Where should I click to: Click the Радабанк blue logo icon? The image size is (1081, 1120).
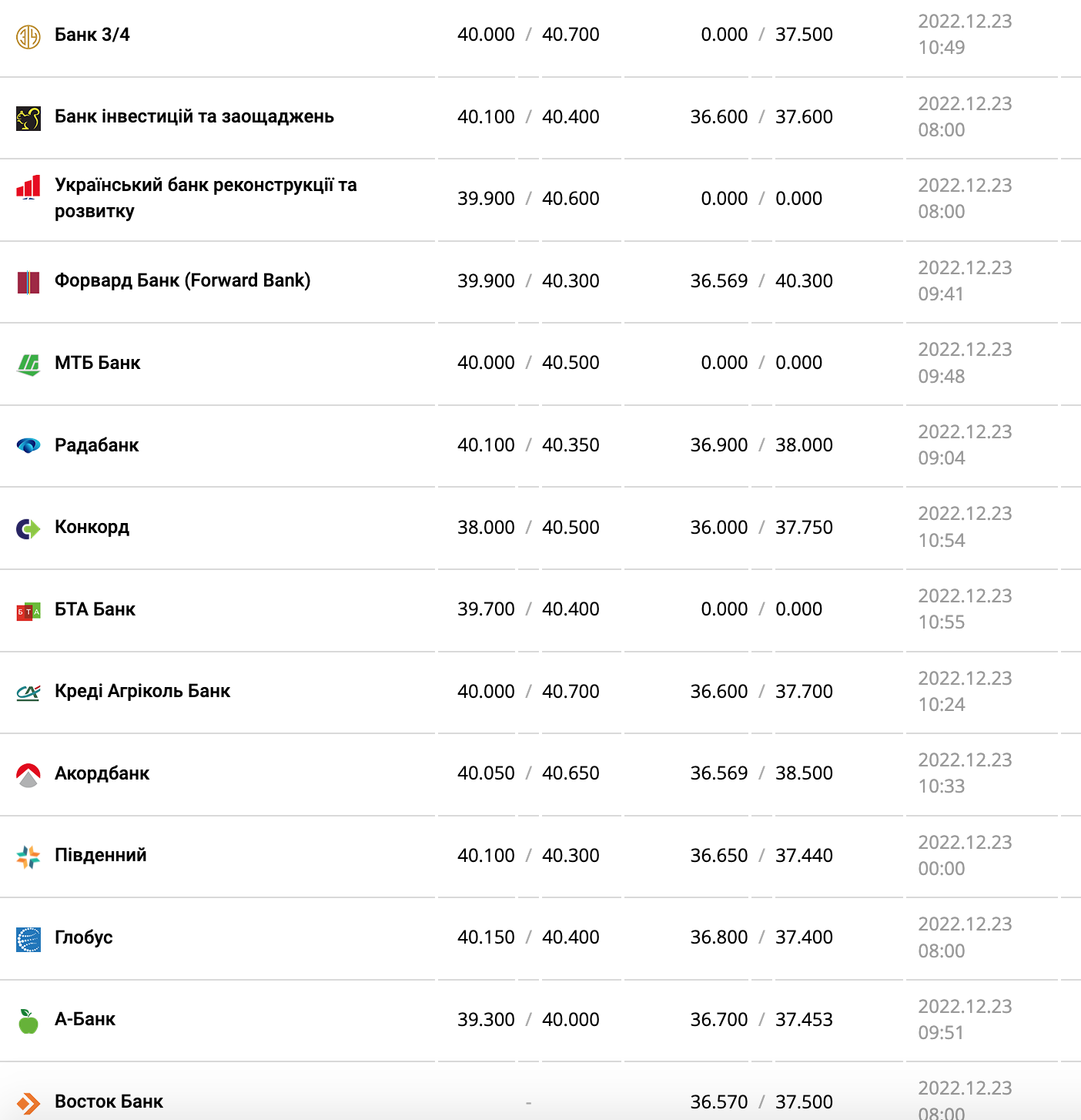[x=28, y=445]
